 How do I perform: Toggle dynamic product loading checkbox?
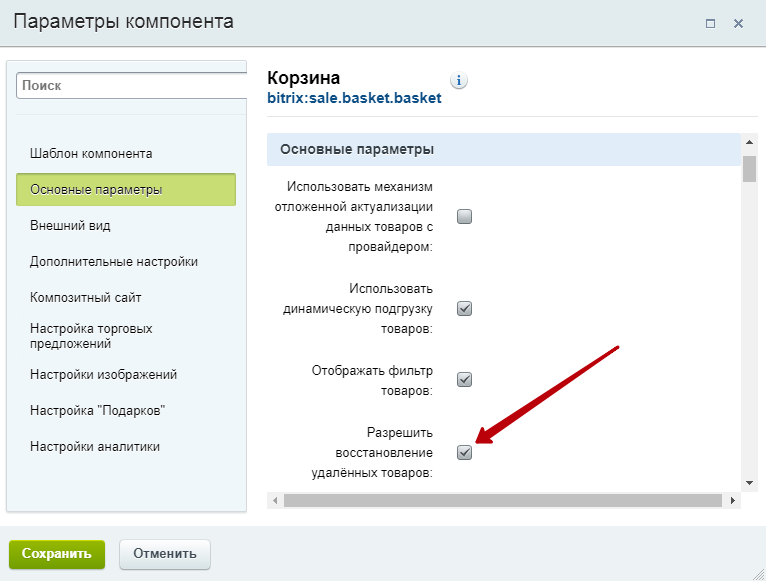point(464,308)
